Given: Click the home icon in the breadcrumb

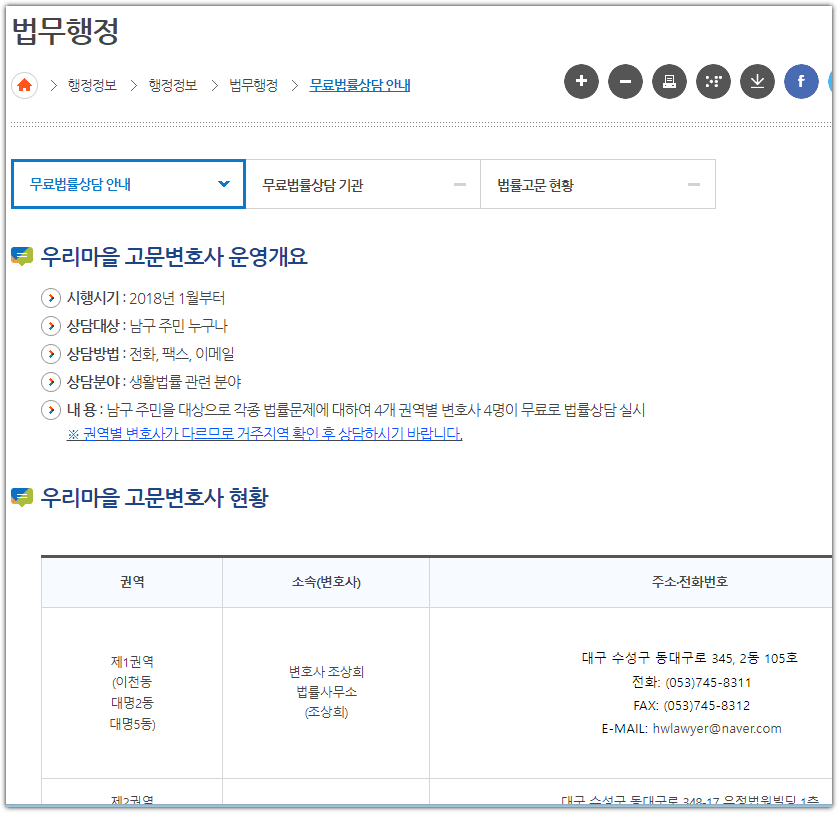Looking at the screenshot, I should [24, 86].
